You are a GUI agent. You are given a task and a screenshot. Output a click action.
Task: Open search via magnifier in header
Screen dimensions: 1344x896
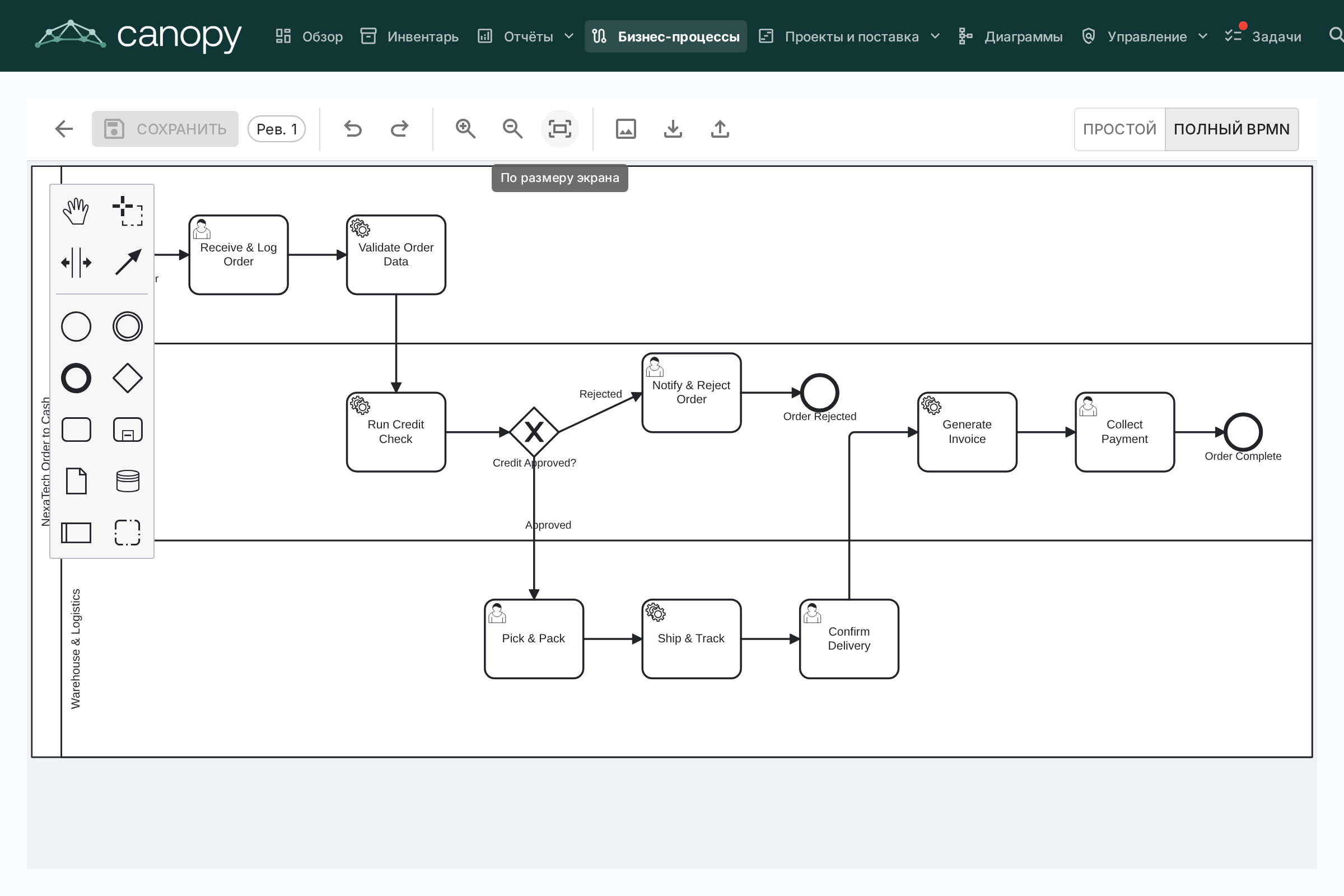(x=1336, y=35)
